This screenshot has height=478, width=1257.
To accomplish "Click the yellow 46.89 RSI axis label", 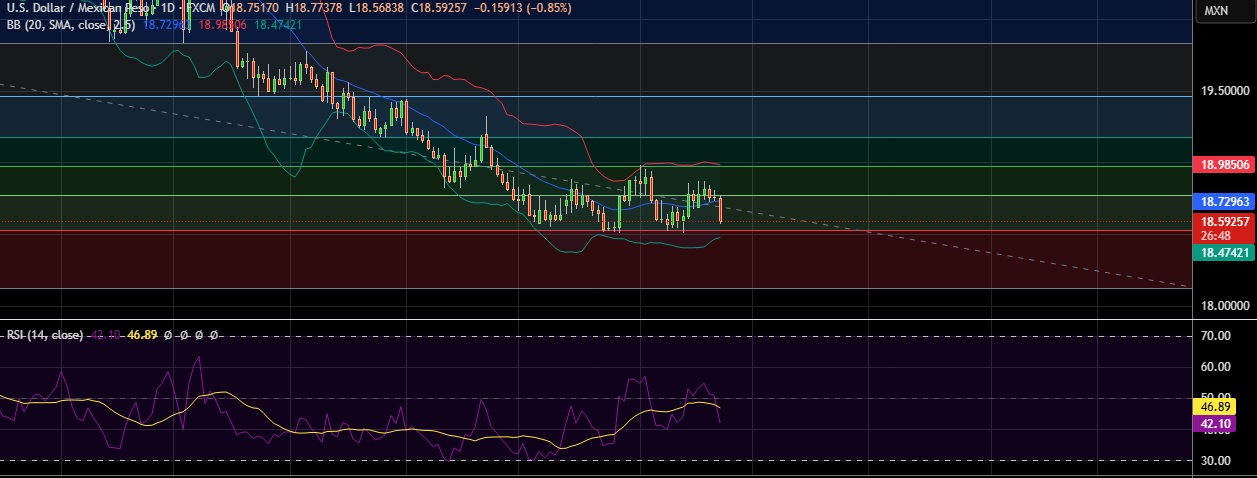I will pos(1214,407).
